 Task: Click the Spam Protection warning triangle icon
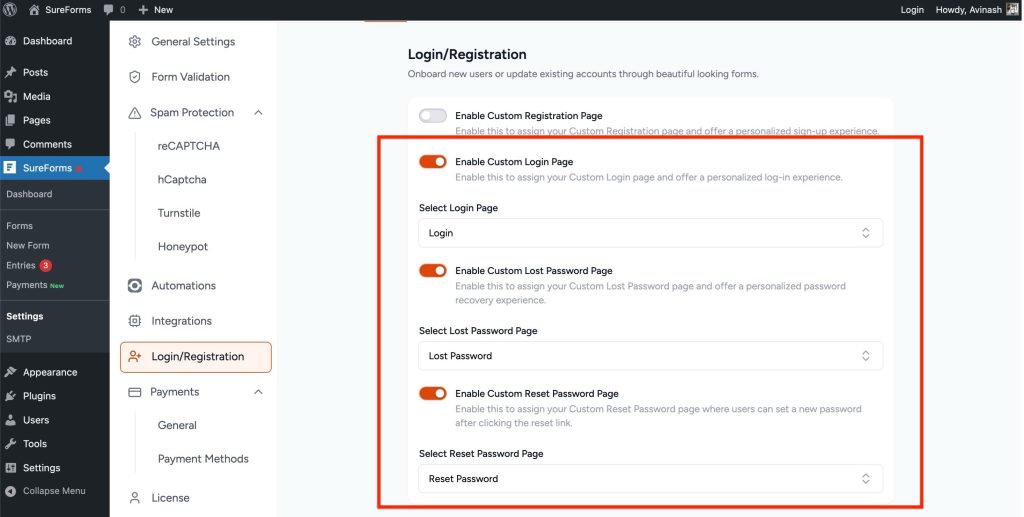[x=135, y=113]
